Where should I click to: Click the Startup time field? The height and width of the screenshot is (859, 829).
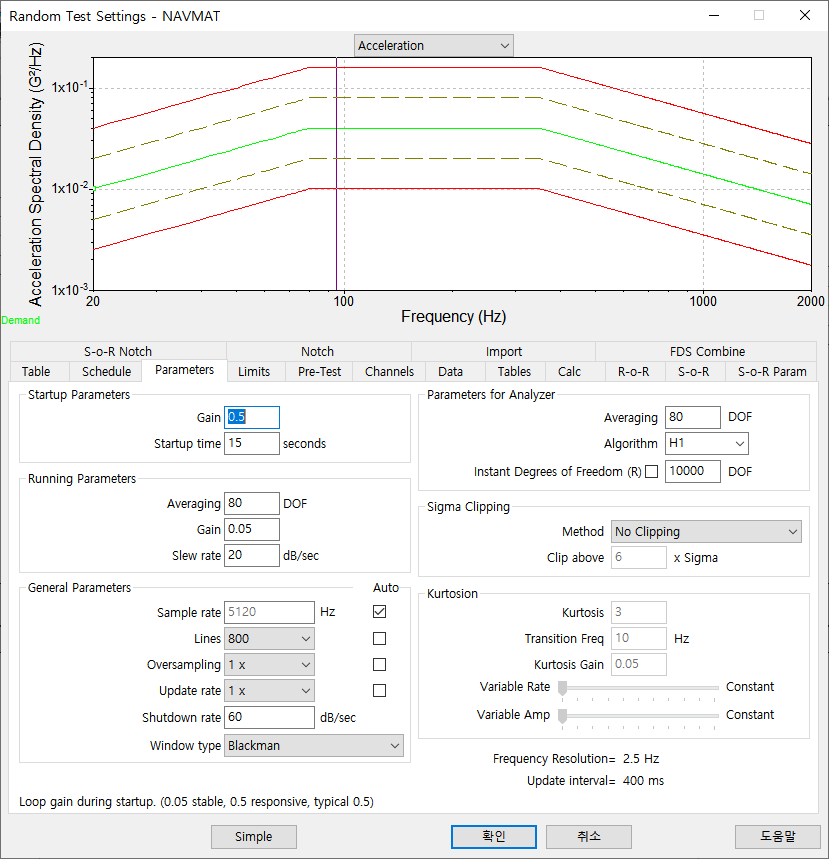click(x=251, y=443)
